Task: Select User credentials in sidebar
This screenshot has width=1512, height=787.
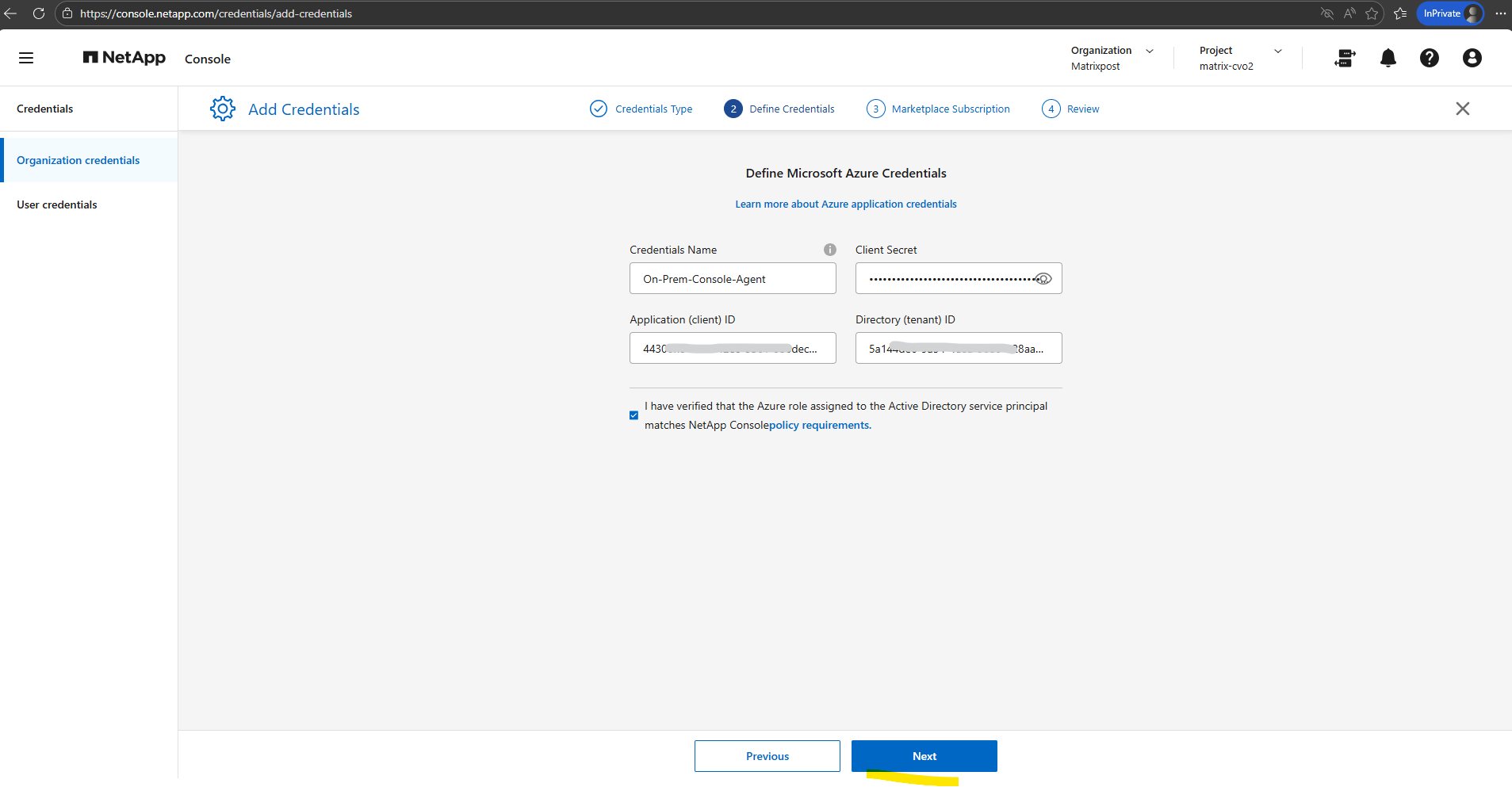Action: tap(57, 204)
